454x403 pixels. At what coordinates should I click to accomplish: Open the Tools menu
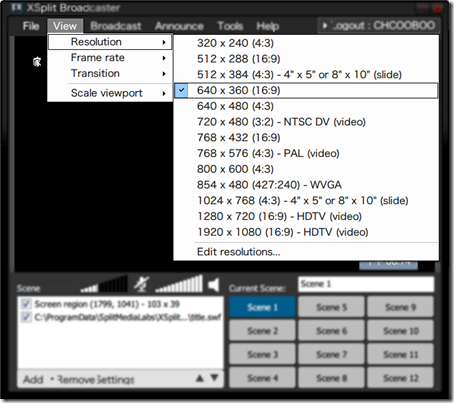pyautogui.click(x=230, y=26)
